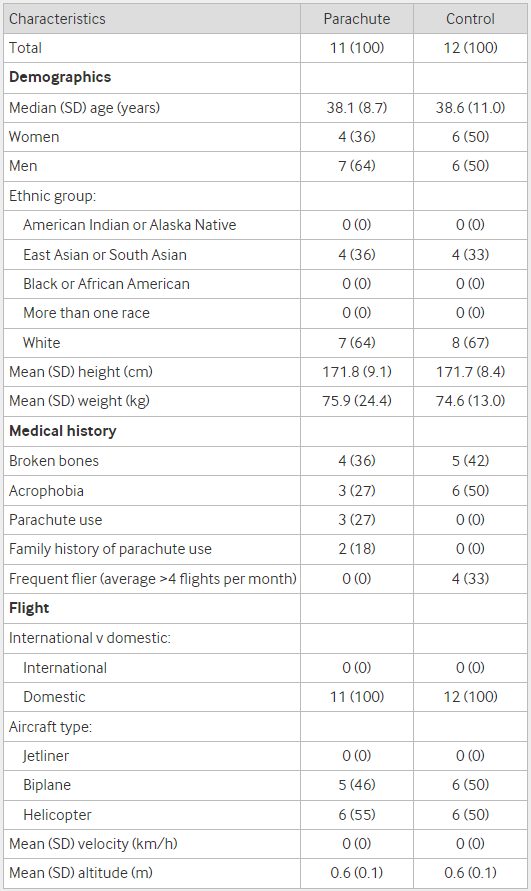This screenshot has height=891, width=531.
Task: Click Control value for Acrophobia
Action: [470, 490]
